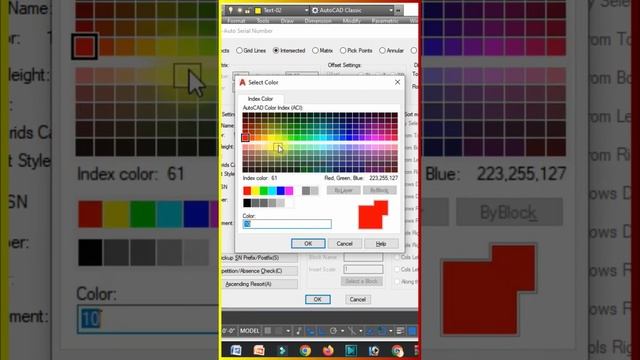Open the Draw menu
The height and width of the screenshot is (360, 640).
287,21
